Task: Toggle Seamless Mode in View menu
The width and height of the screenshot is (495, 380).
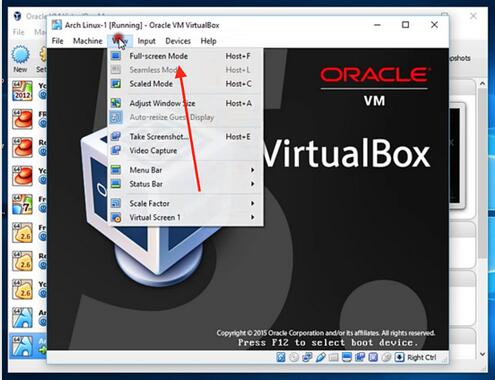Action: pos(186,70)
